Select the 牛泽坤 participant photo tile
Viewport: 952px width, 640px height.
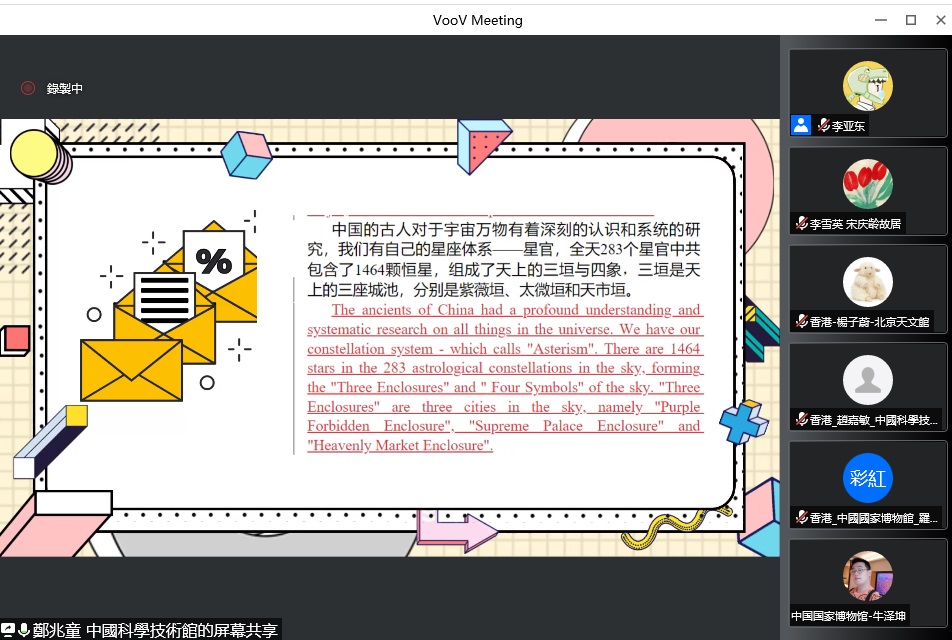click(x=867, y=575)
